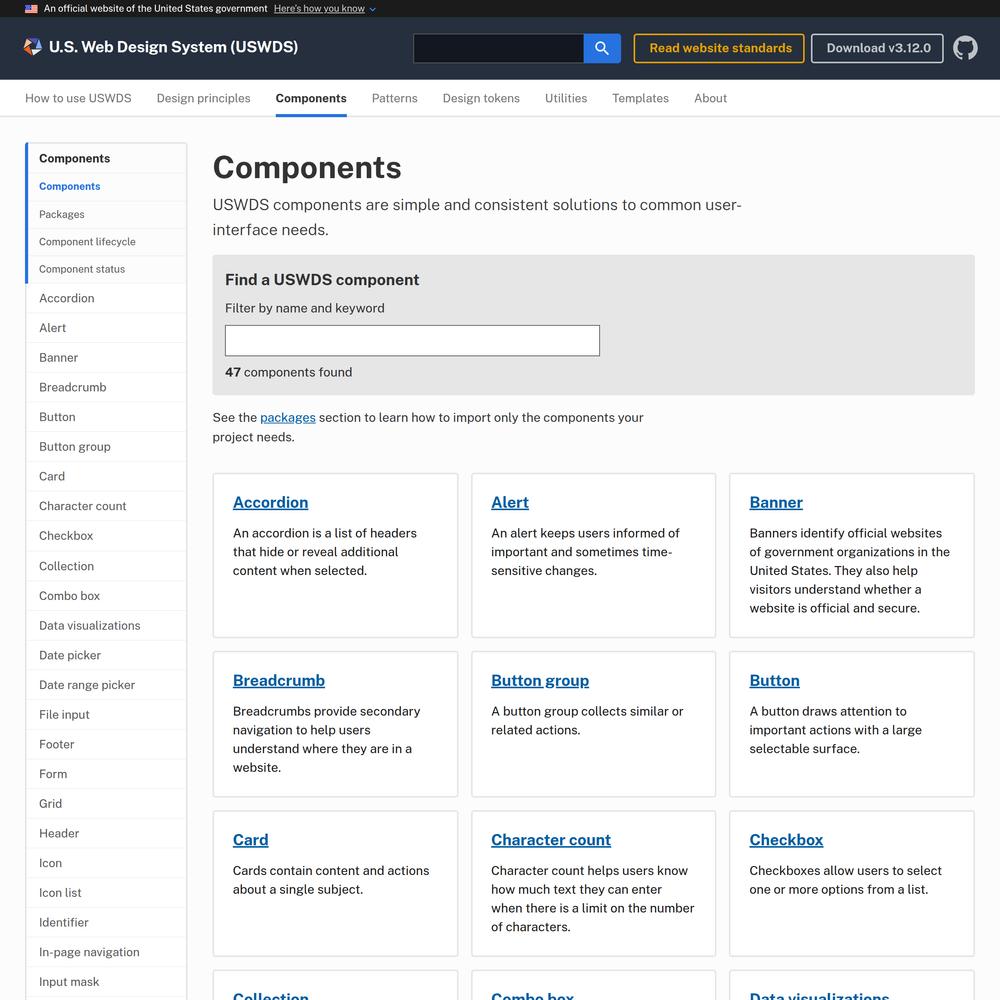
Task: Open Utilities nav item
Action: 566,98
